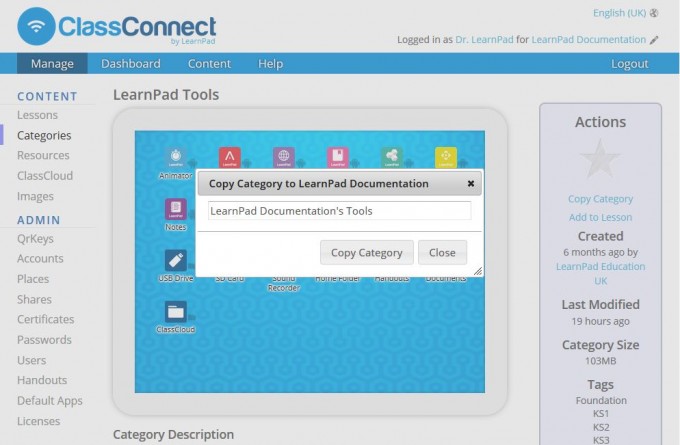
Task: Open the Dashboard tab
Action: pyautogui.click(x=131, y=63)
